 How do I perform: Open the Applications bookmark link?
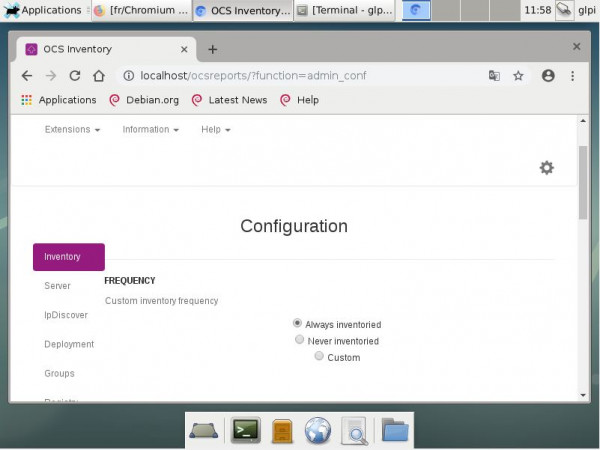[67, 100]
